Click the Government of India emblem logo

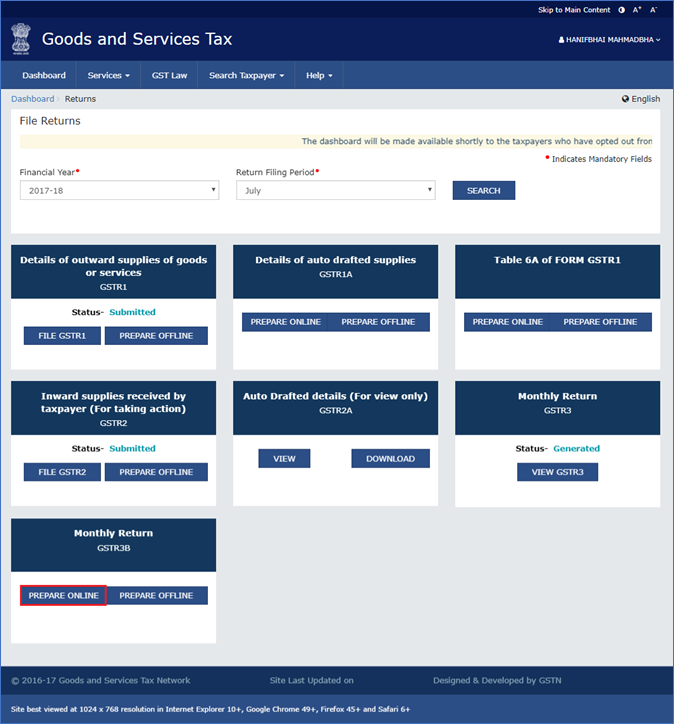(x=21, y=39)
